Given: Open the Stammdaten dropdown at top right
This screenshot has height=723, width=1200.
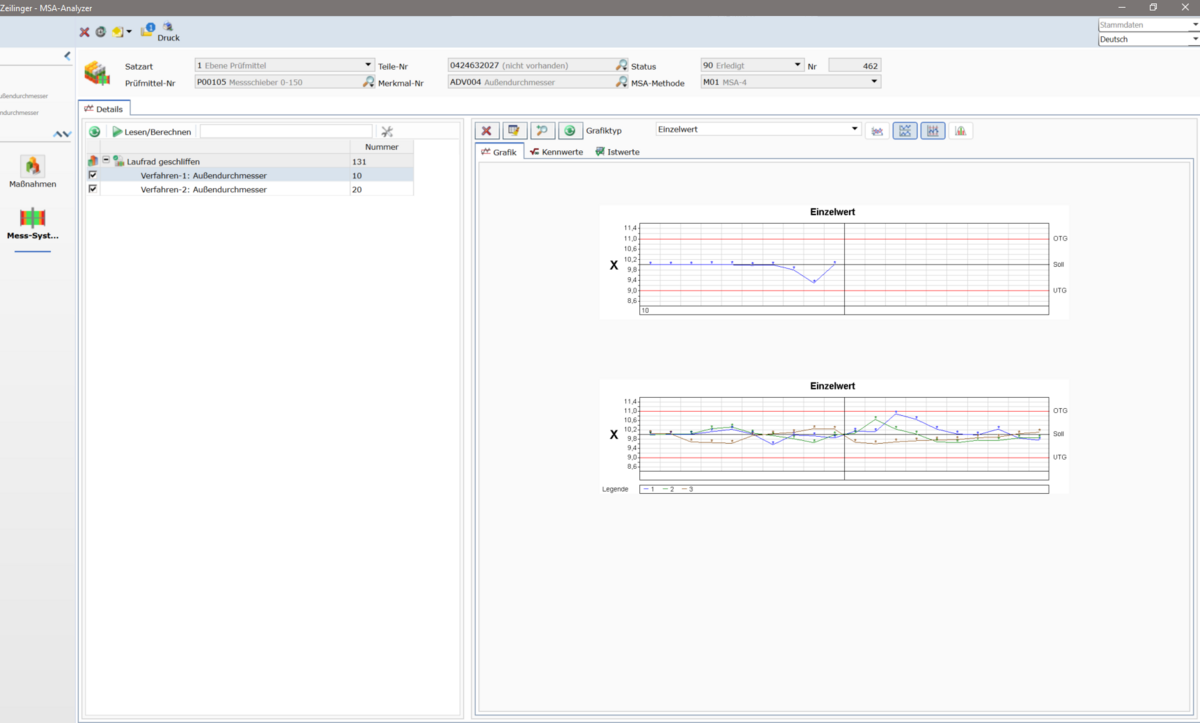Looking at the screenshot, I should click(x=1195, y=25).
